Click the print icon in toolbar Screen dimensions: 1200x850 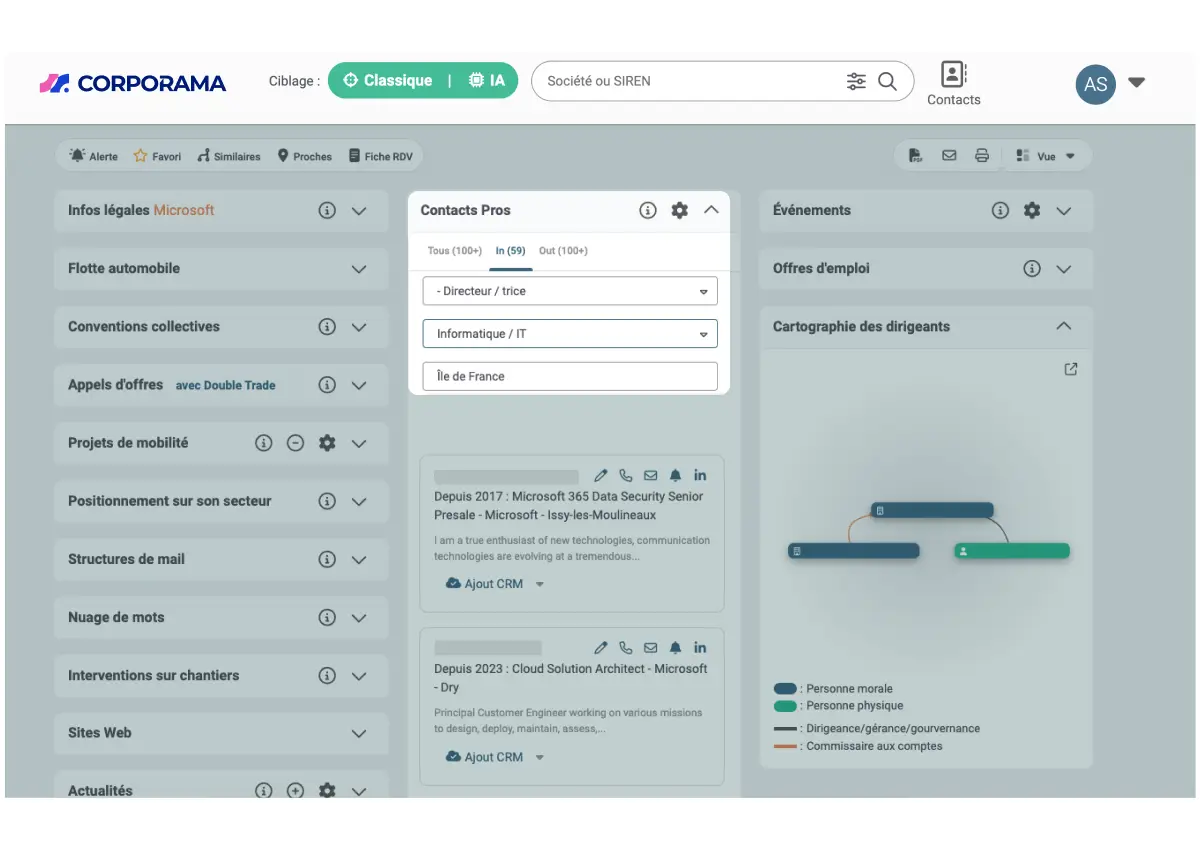pyautogui.click(x=982, y=156)
